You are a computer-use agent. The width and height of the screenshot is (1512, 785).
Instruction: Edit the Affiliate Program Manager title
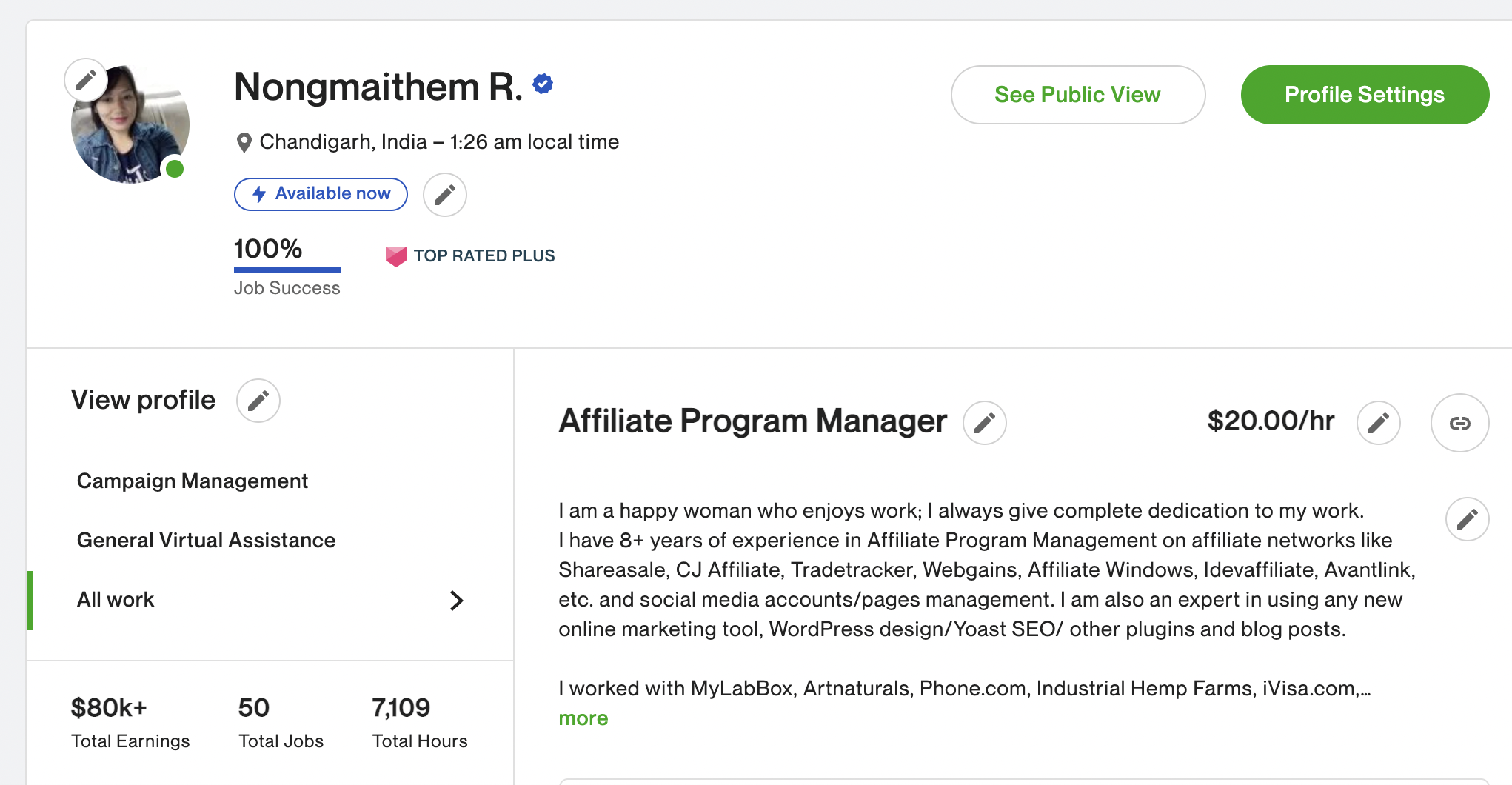click(x=984, y=423)
